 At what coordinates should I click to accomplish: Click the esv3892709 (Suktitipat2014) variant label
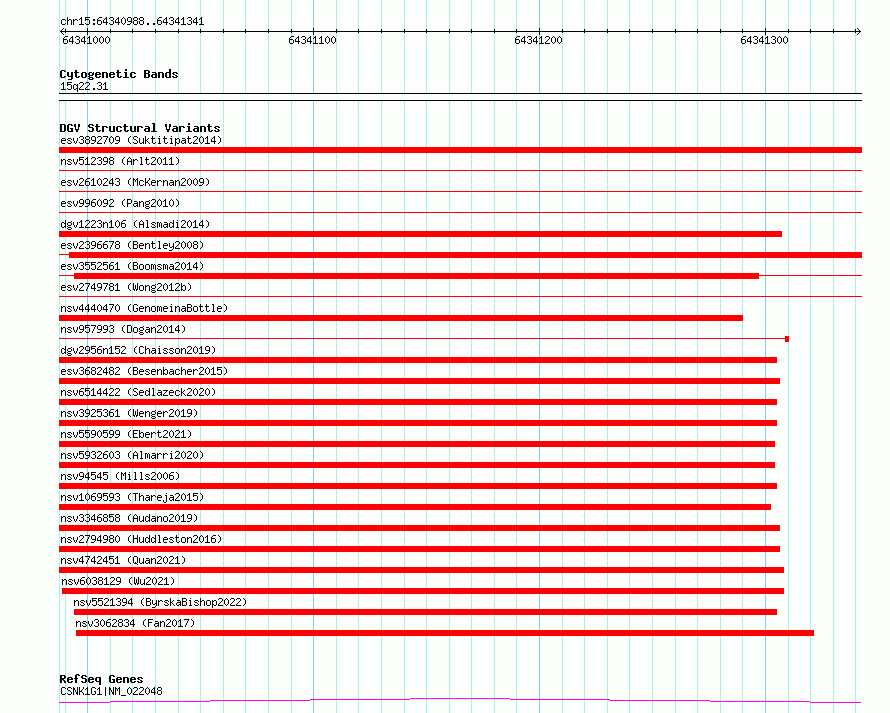141,140
